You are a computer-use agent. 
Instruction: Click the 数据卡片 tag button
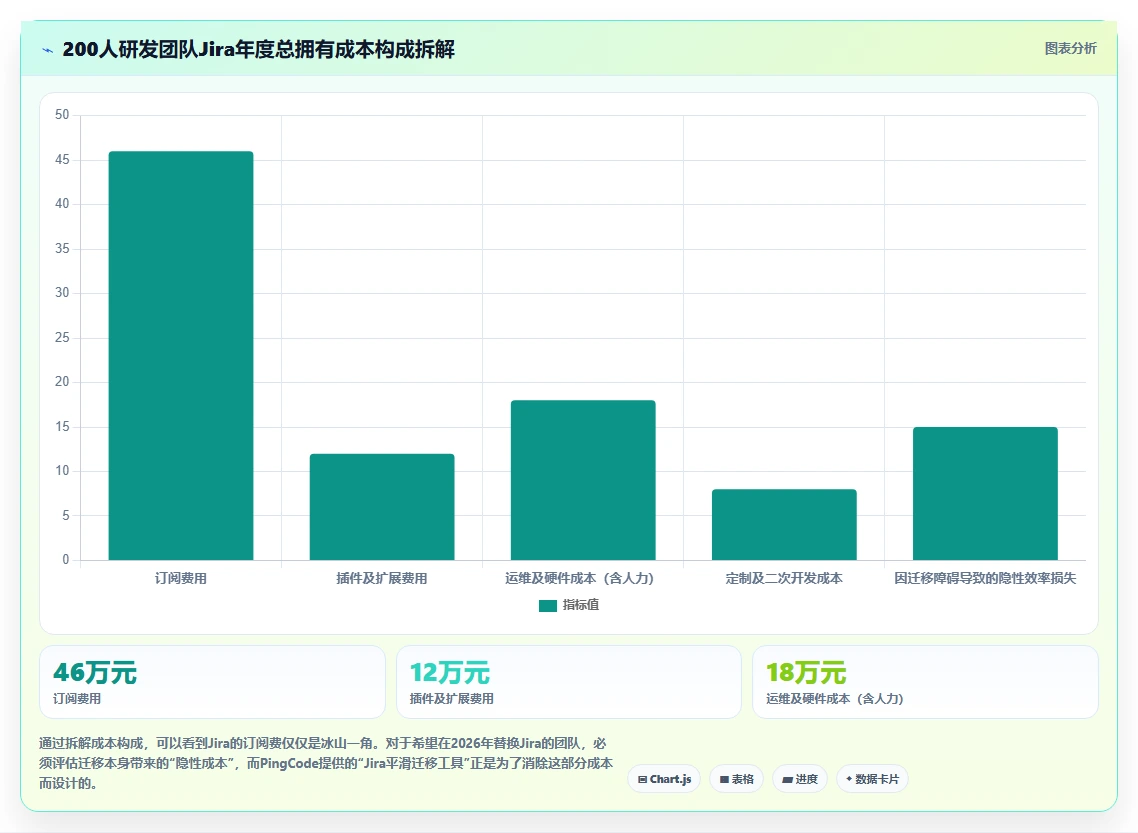[872, 779]
